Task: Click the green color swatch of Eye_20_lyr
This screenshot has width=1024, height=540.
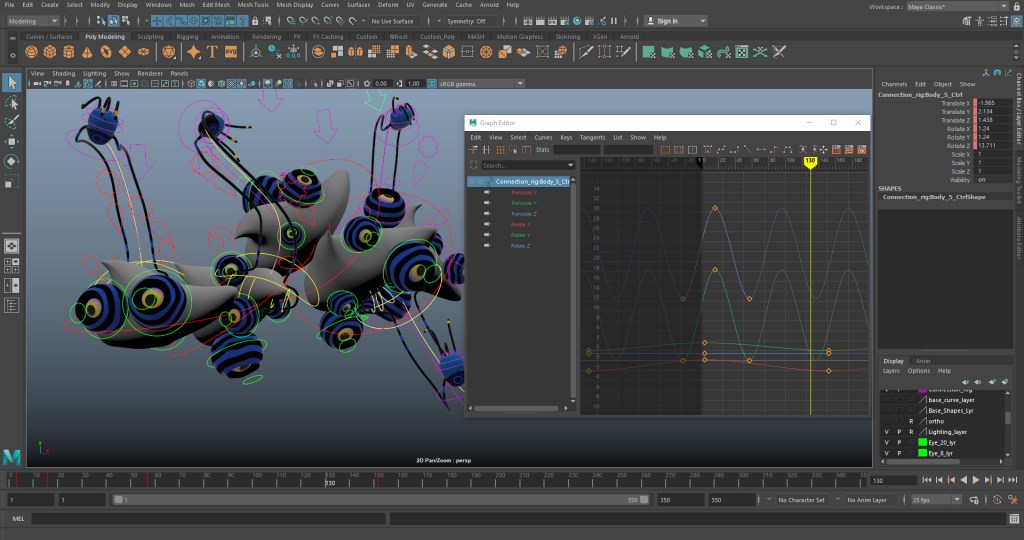Action: 923,442
